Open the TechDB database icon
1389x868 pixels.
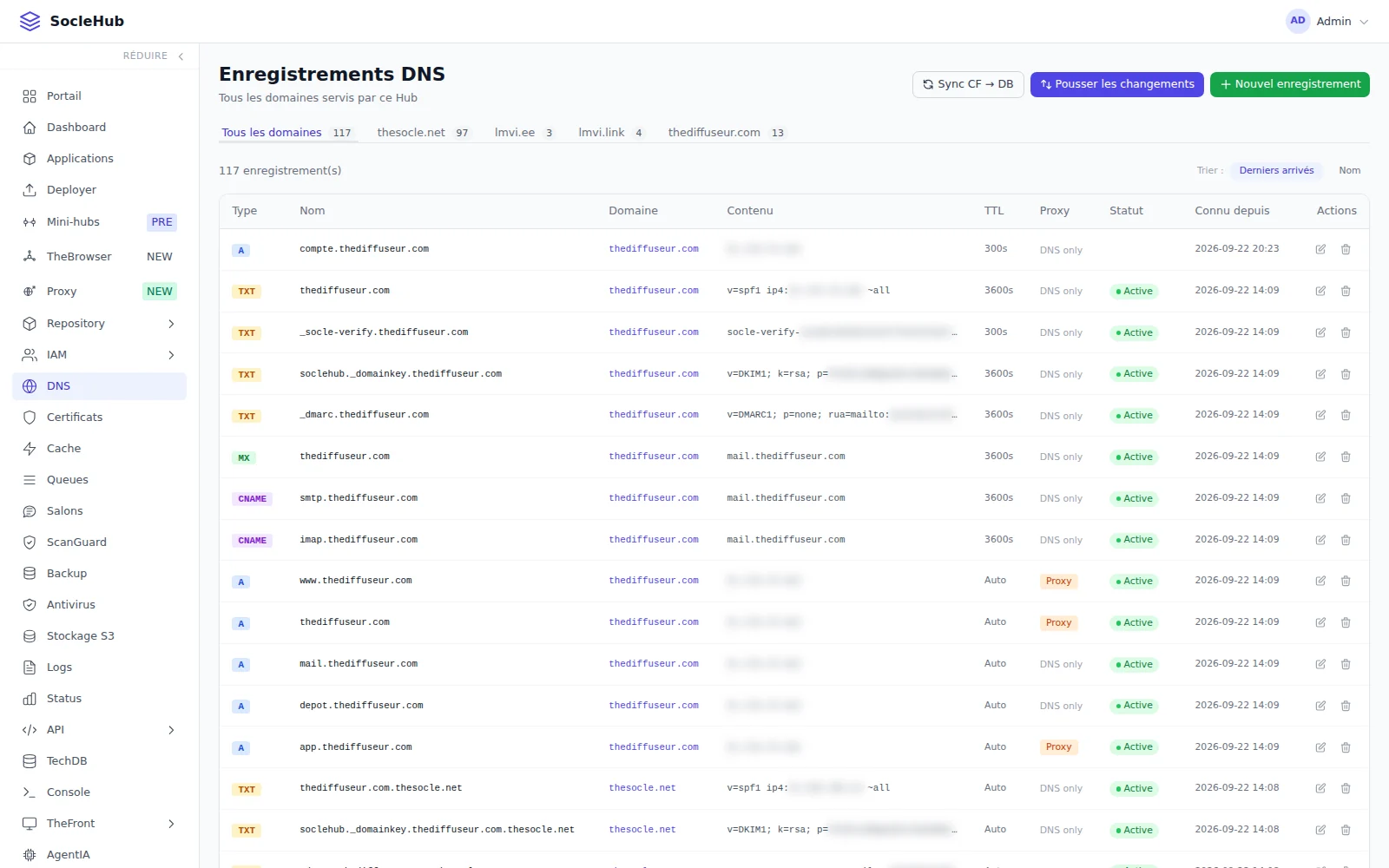coord(30,761)
